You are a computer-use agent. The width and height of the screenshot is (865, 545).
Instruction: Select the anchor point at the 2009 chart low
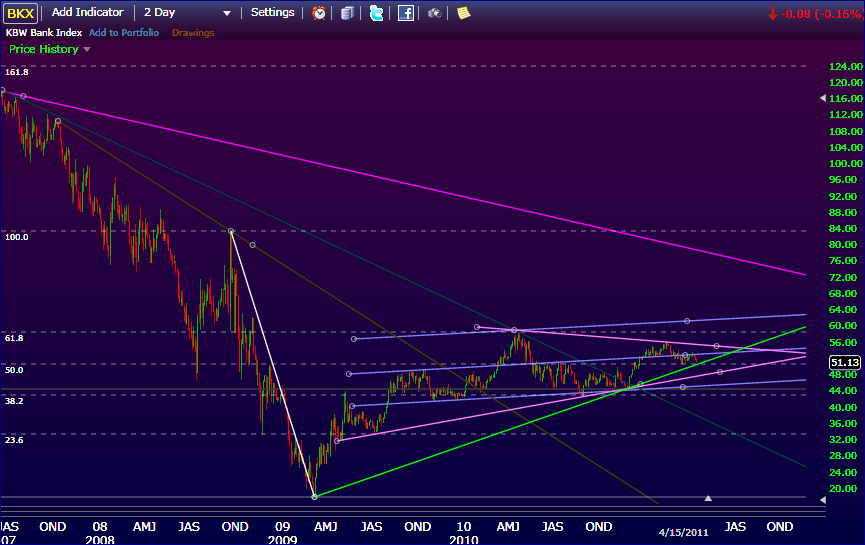click(314, 497)
